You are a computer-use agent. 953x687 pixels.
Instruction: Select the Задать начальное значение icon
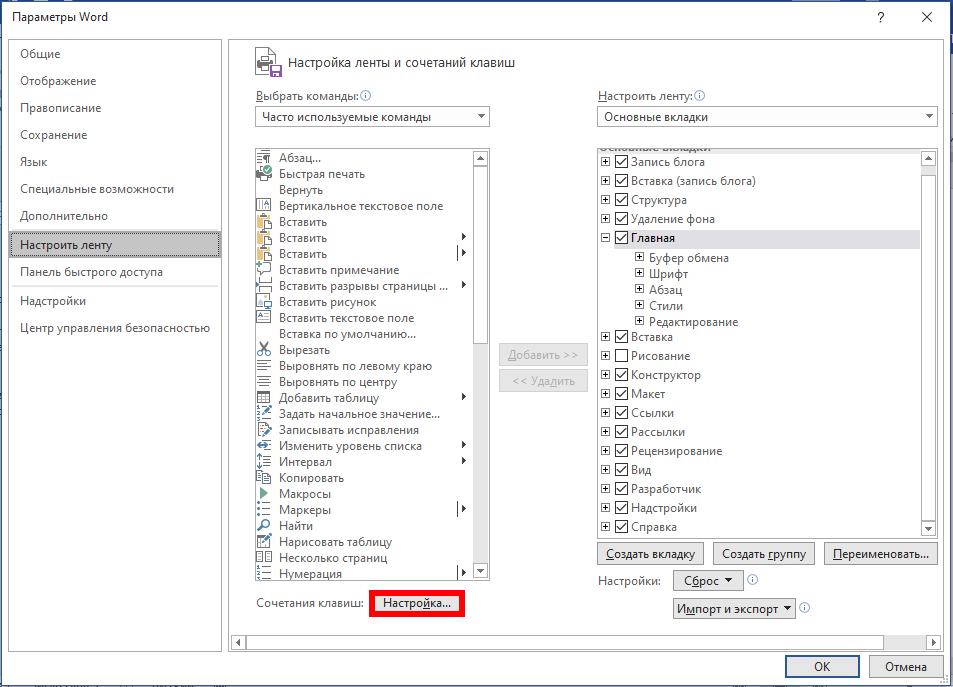pos(264,413)
